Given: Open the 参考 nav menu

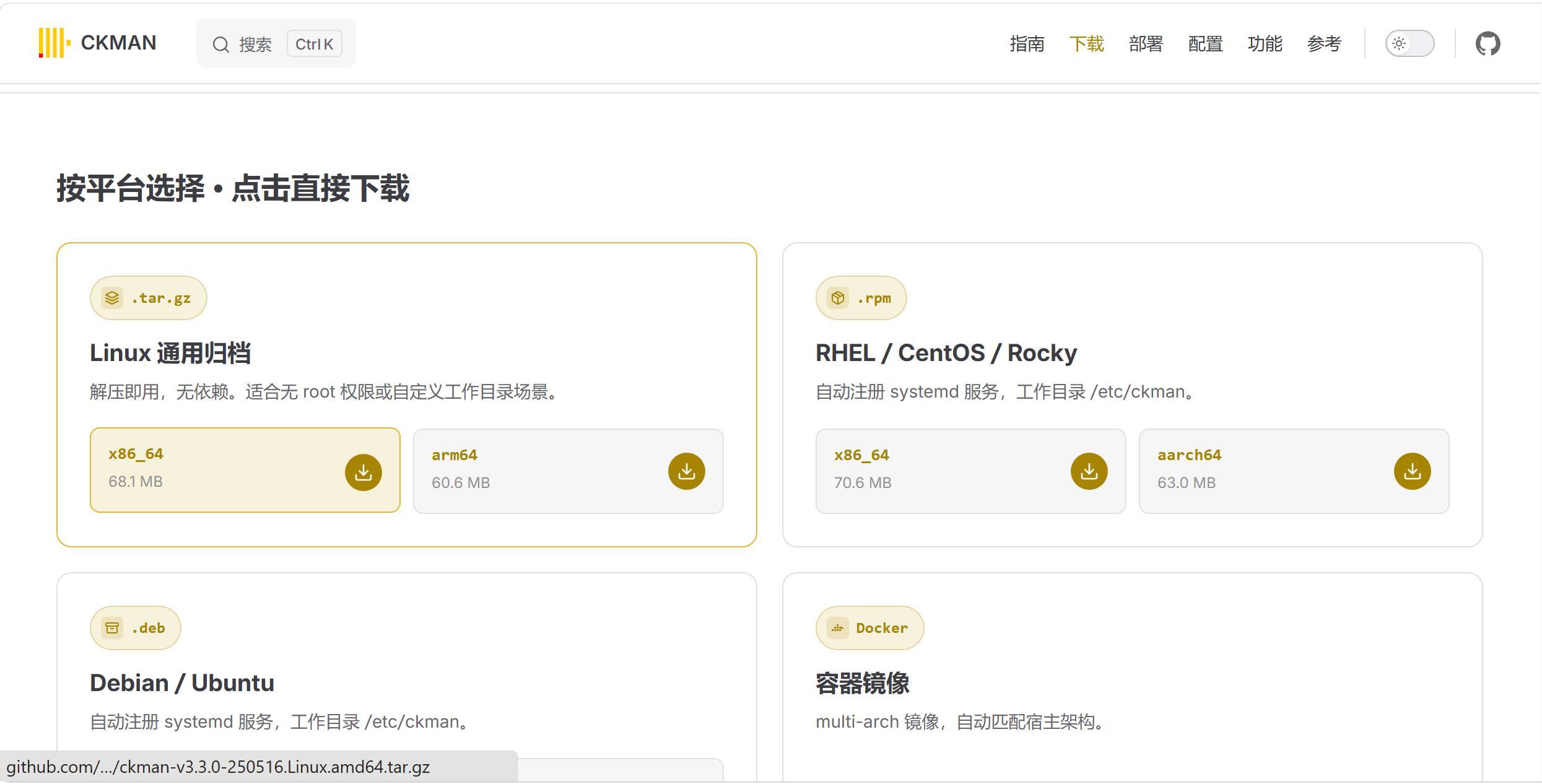Looking at the screenshot, I should (x=1324, y=43).
